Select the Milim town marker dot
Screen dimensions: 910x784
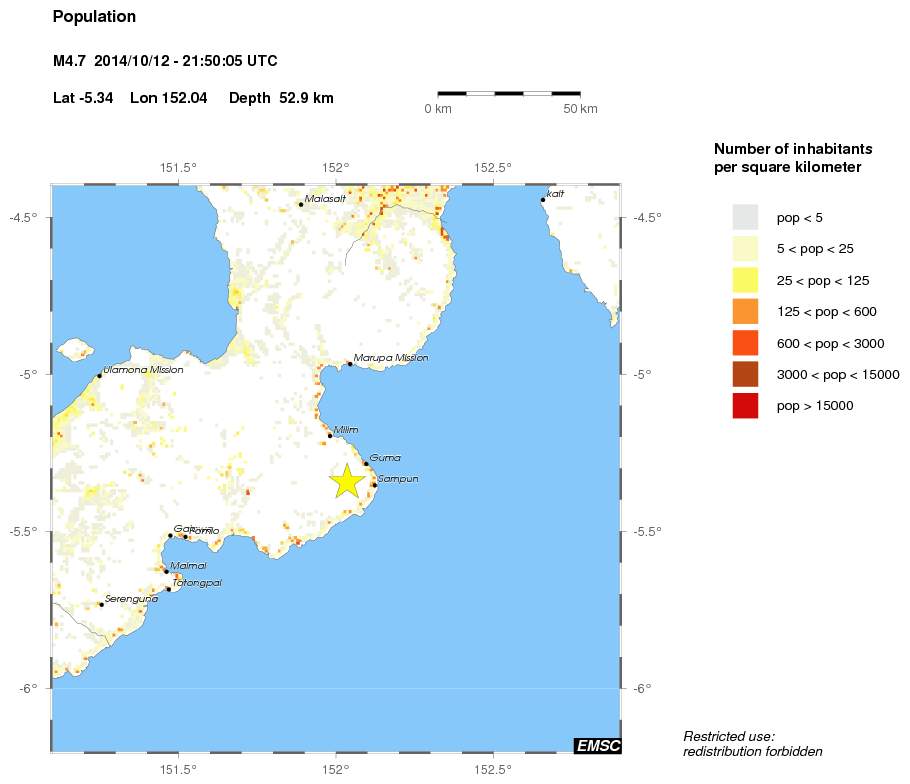(330, 435)
